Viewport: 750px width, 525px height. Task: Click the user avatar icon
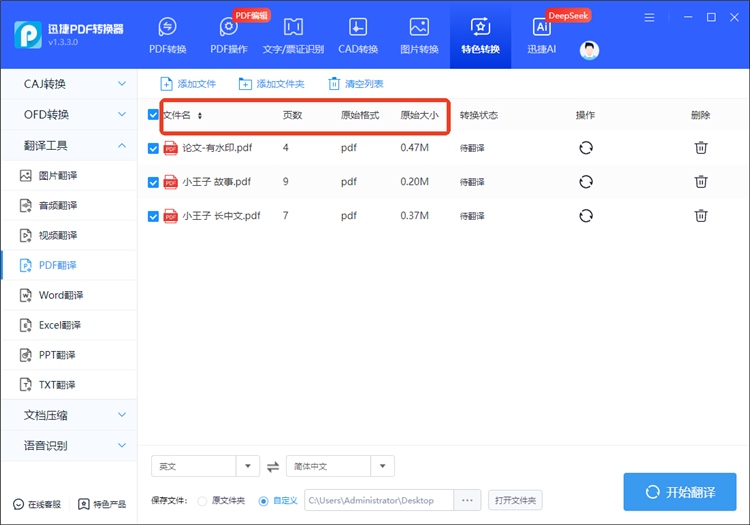(589, 50)
